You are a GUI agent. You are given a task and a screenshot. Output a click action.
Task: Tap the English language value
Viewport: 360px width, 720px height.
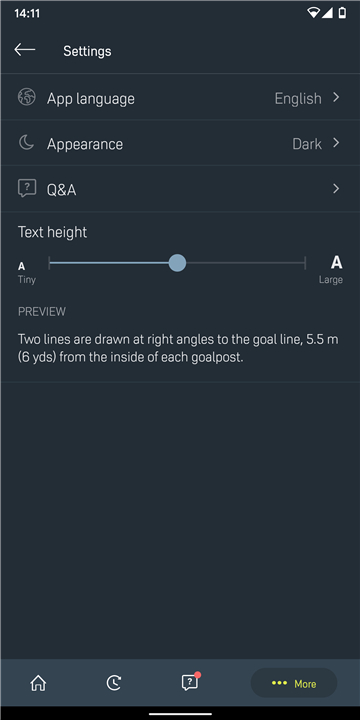[298, 98]
